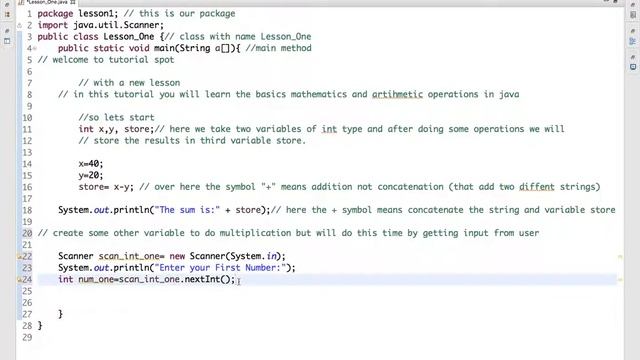Jump to line 22 warning in overview ruler
640x360 pixels.
click(620, 257)
